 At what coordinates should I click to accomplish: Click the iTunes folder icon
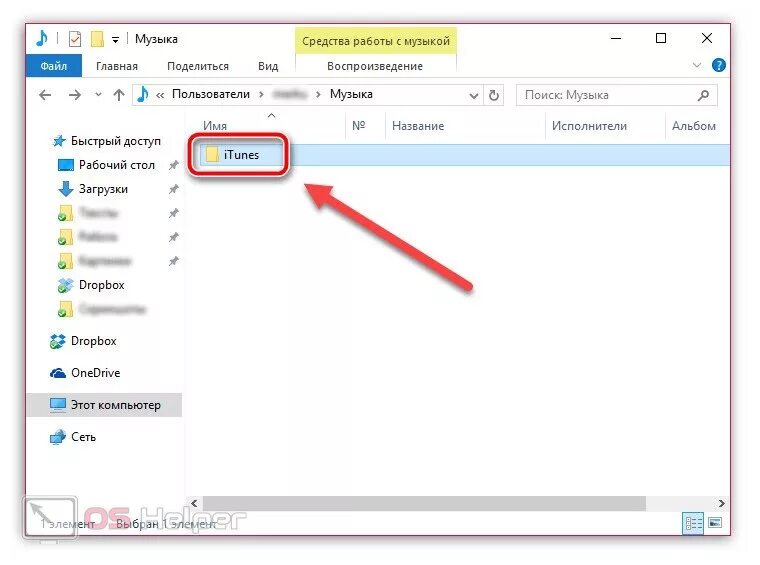(x=212, y=155)
